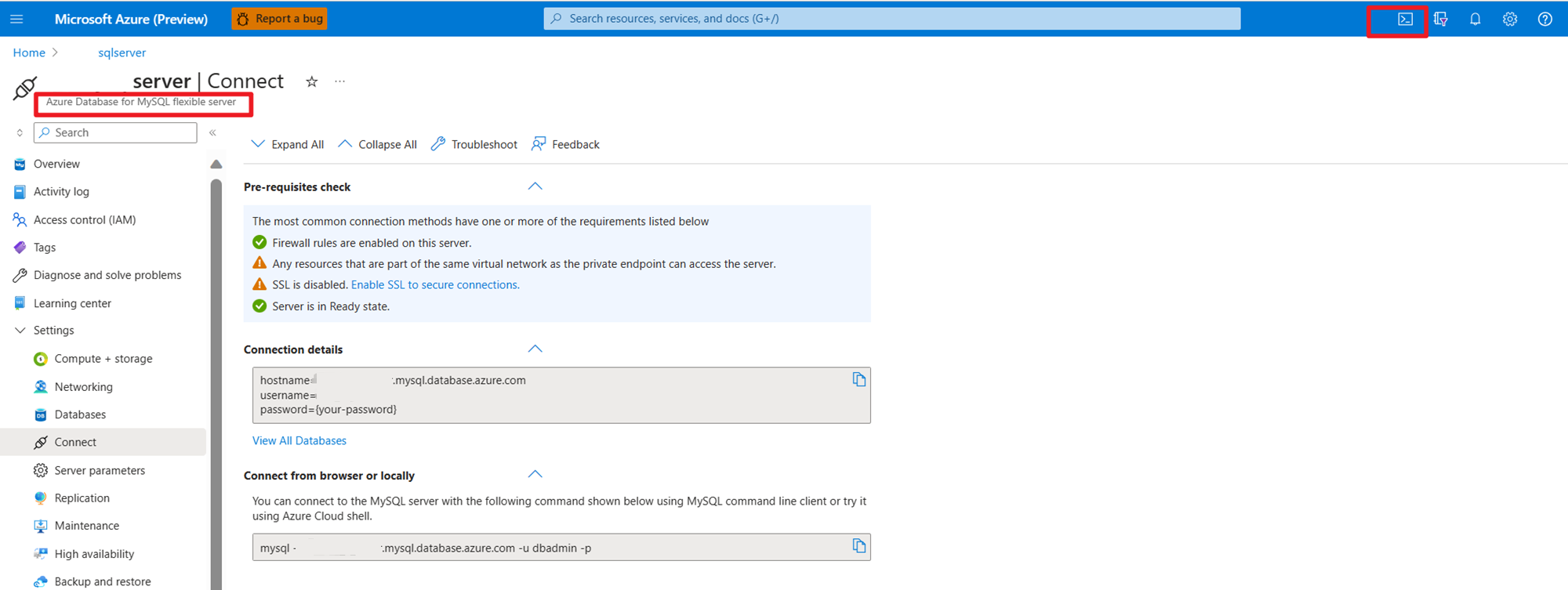Open portal settings gear icon

pos(1510,19)
